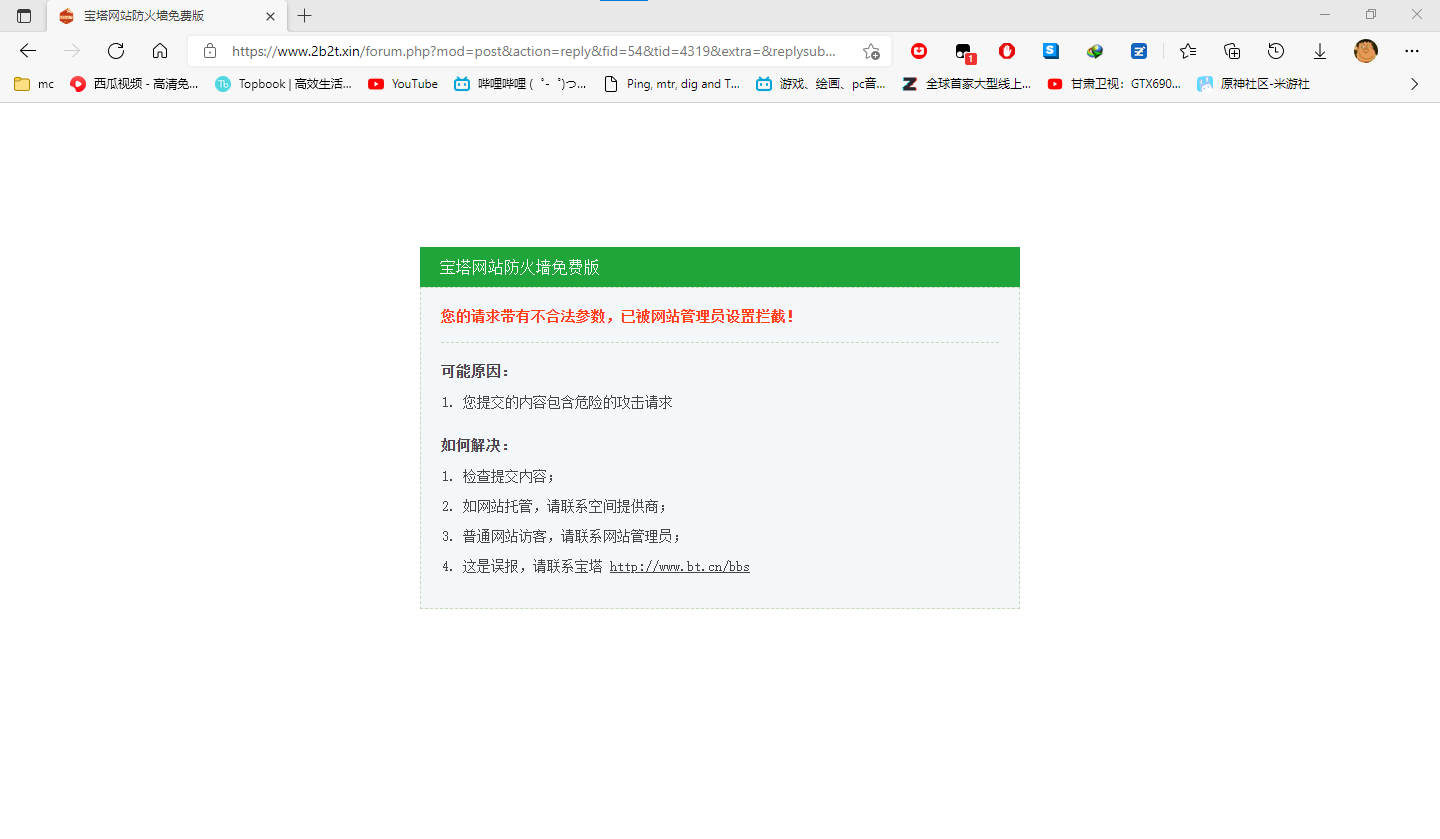Open browser Favorites list

[x=1187, y=51]
